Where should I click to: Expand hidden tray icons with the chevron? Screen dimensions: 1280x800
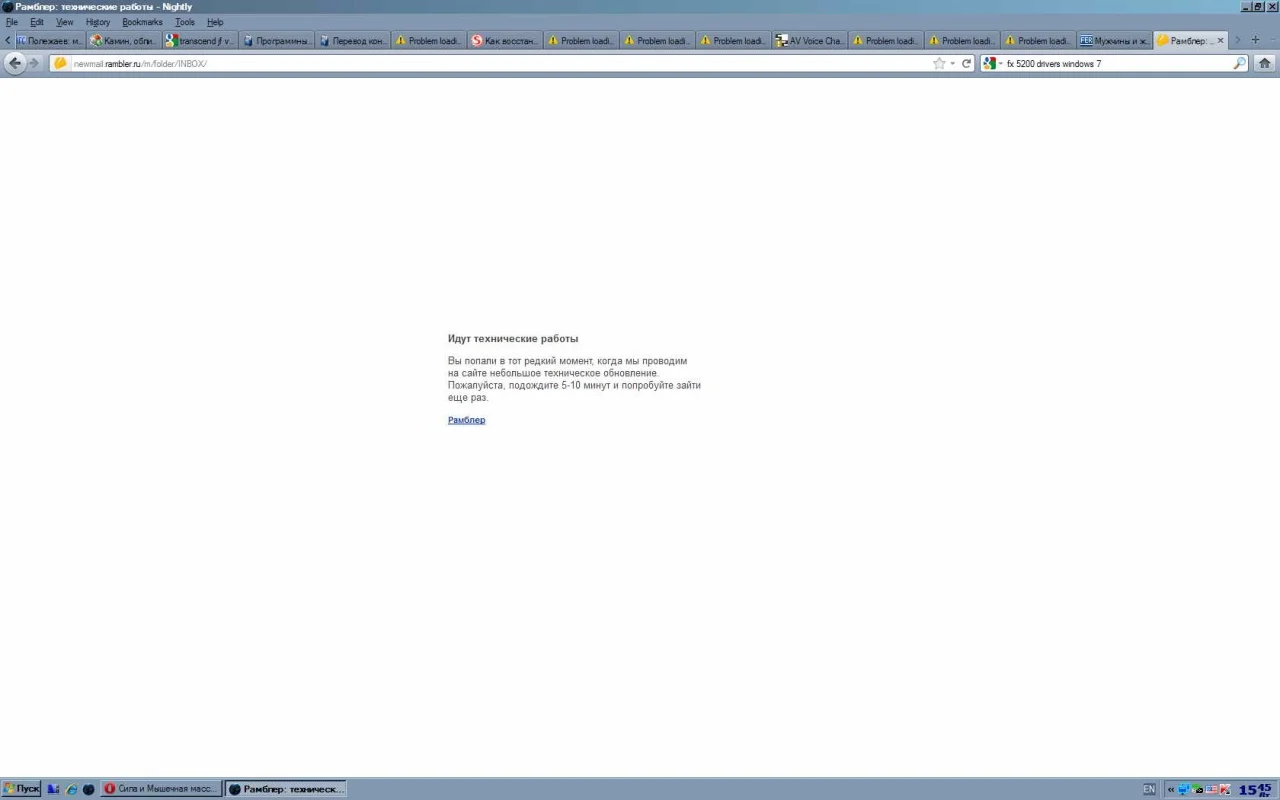tap(1171, 789)
